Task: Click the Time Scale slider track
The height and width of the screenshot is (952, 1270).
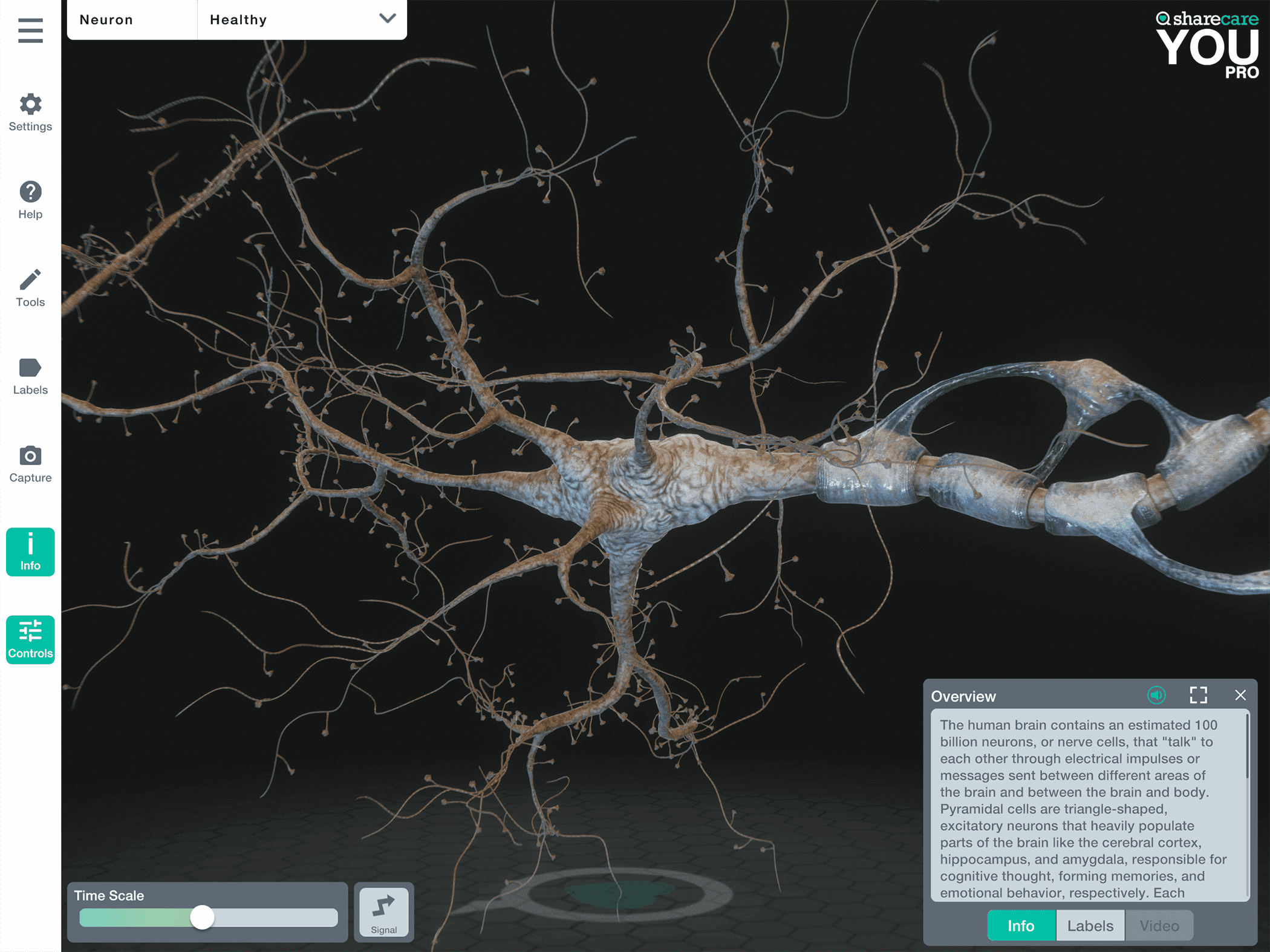Action: click(272, 918)
